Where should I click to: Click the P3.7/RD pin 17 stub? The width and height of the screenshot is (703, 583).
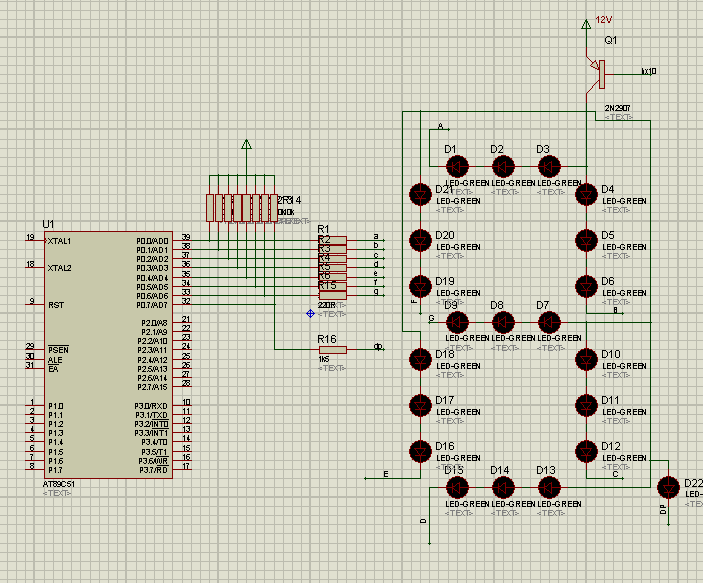coord(184,469)
